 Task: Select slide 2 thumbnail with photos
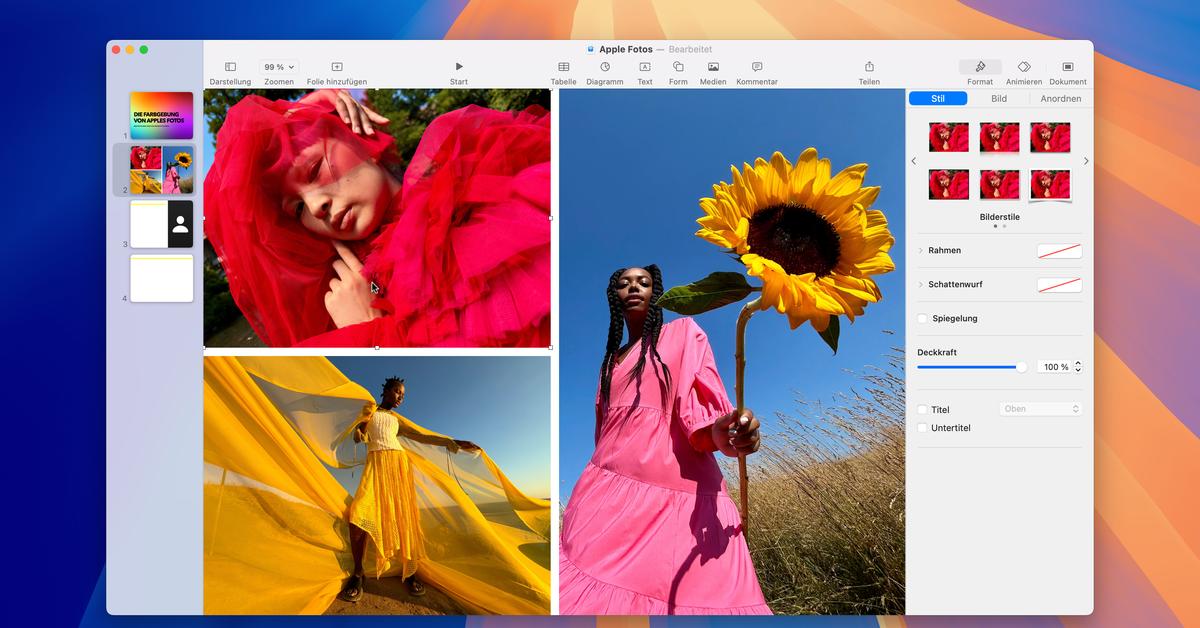tap(161, 170)
